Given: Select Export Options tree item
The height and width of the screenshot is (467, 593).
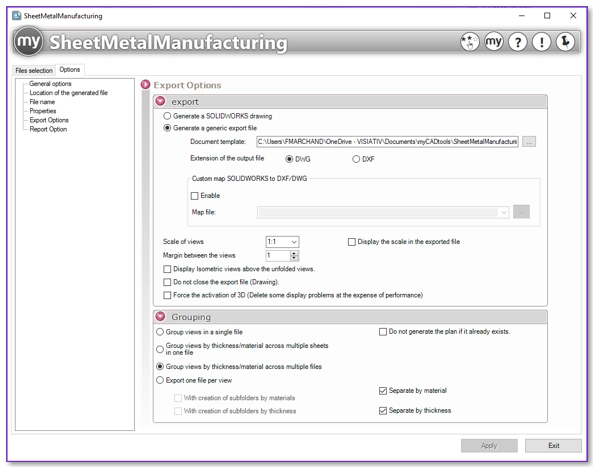Looking at the screenshot, I should point(49,120).
